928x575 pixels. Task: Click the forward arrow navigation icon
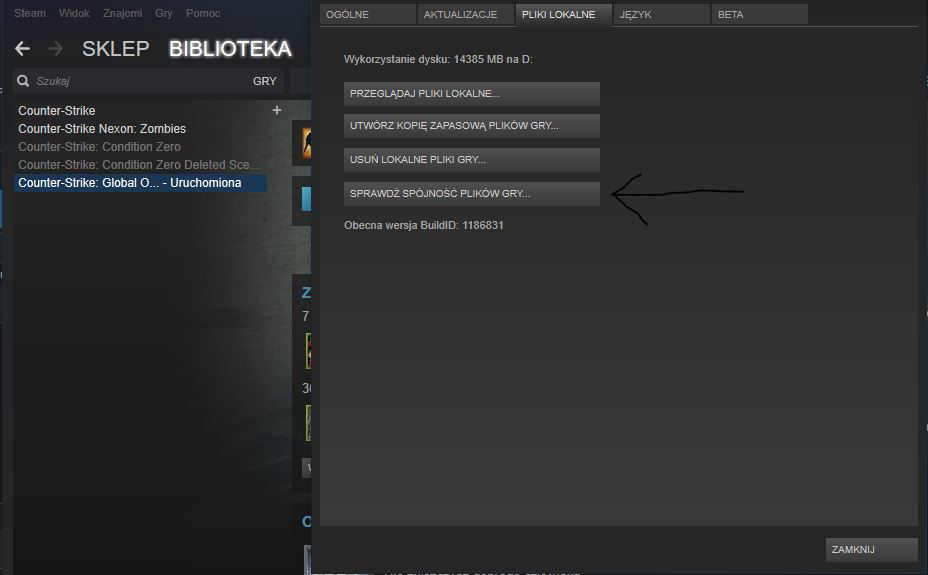coord(55,49)
